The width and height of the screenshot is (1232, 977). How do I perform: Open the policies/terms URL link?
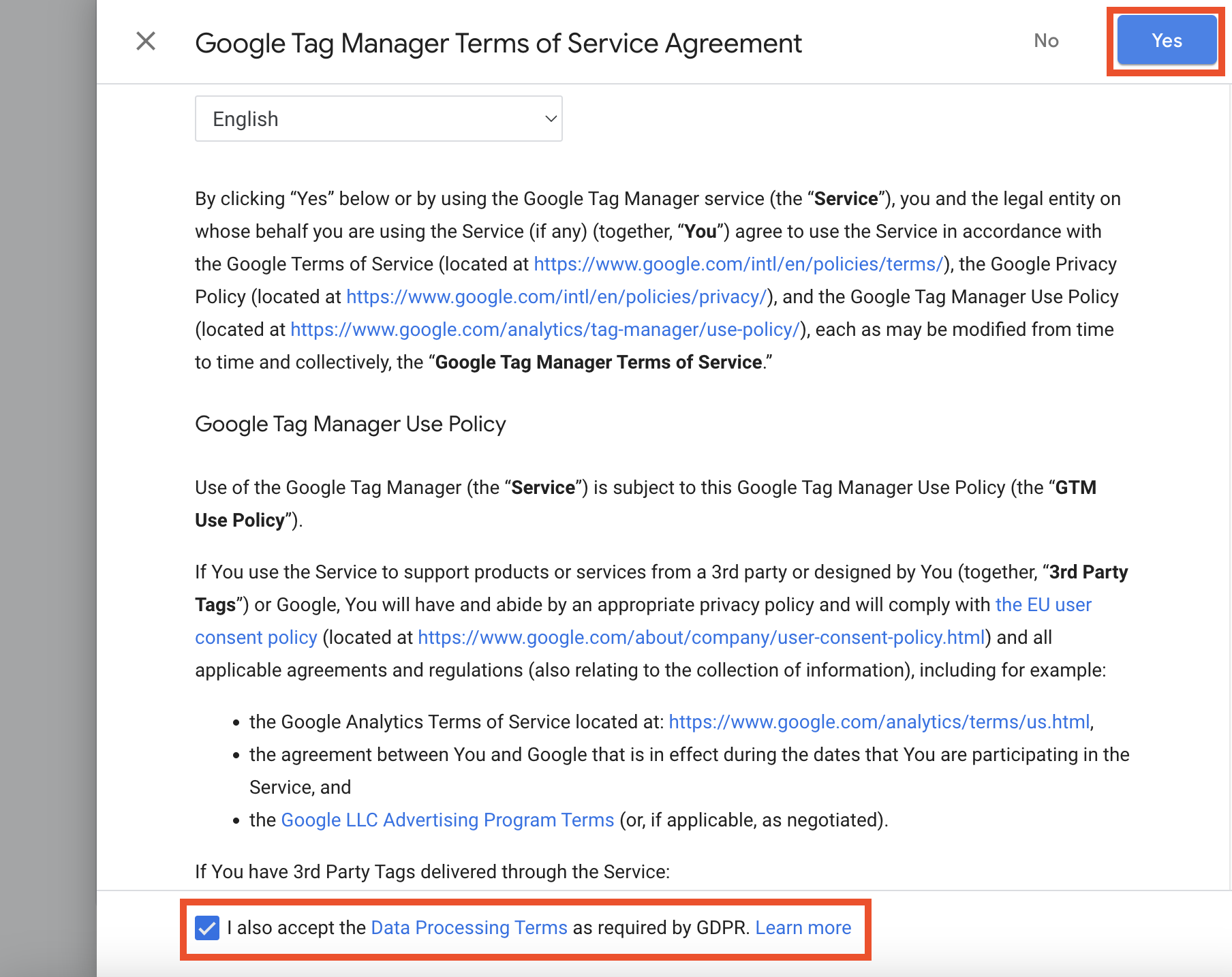[738, 264]
